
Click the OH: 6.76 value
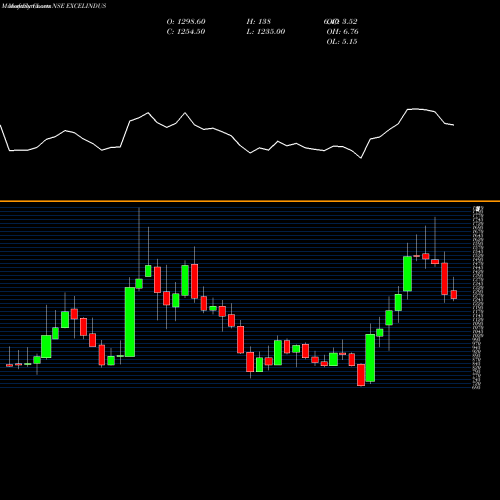[342, 31]
